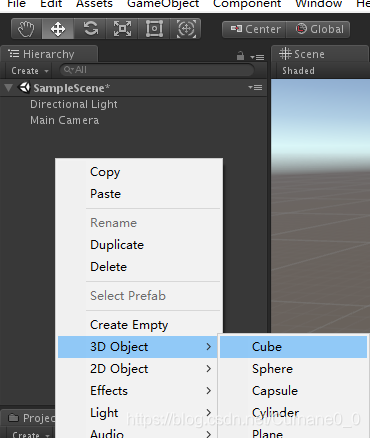
Task: Expand the 2D Object submenu
Action: tap(138, 369)
